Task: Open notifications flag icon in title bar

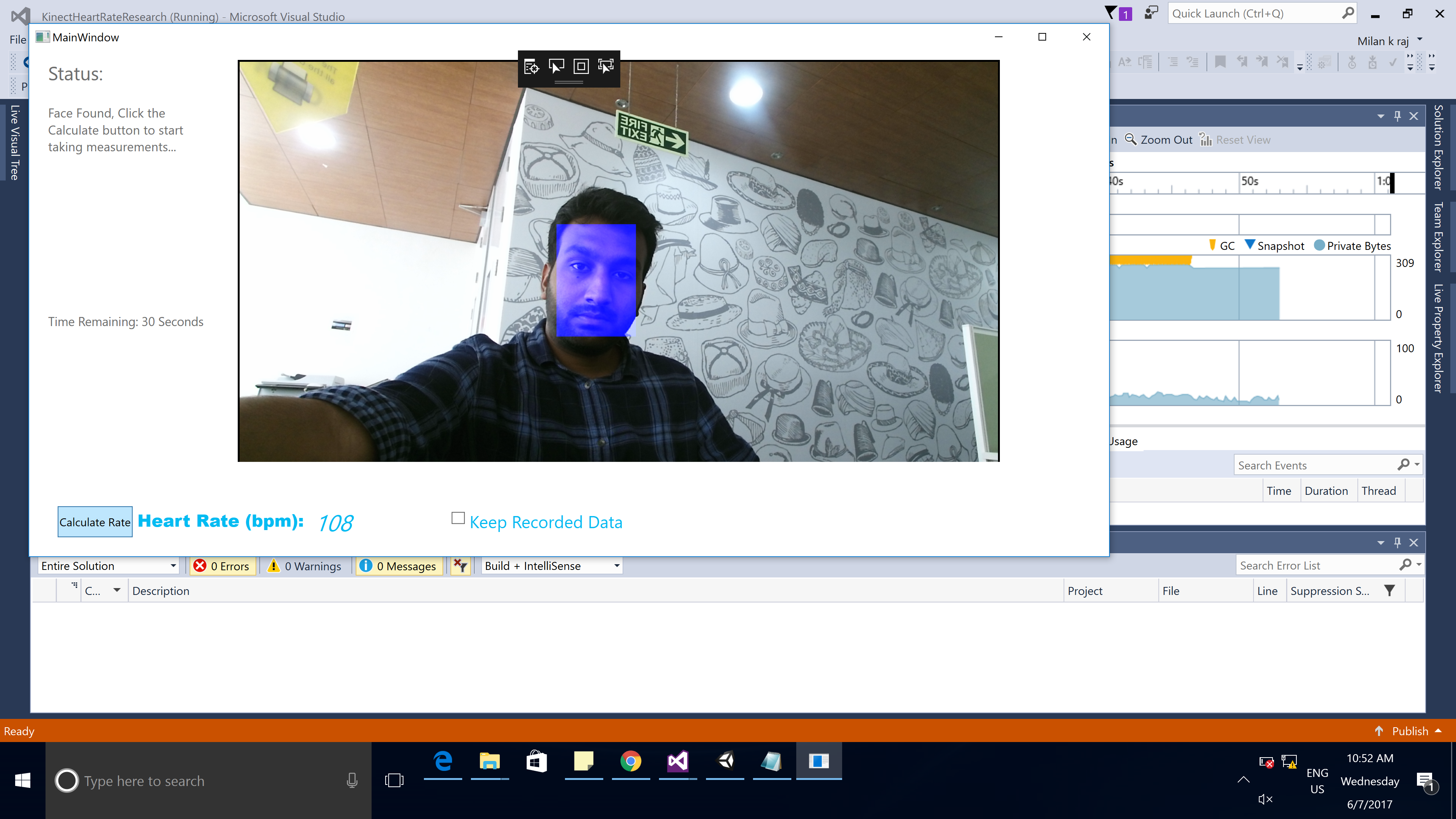Action: tap(1111, 13)
